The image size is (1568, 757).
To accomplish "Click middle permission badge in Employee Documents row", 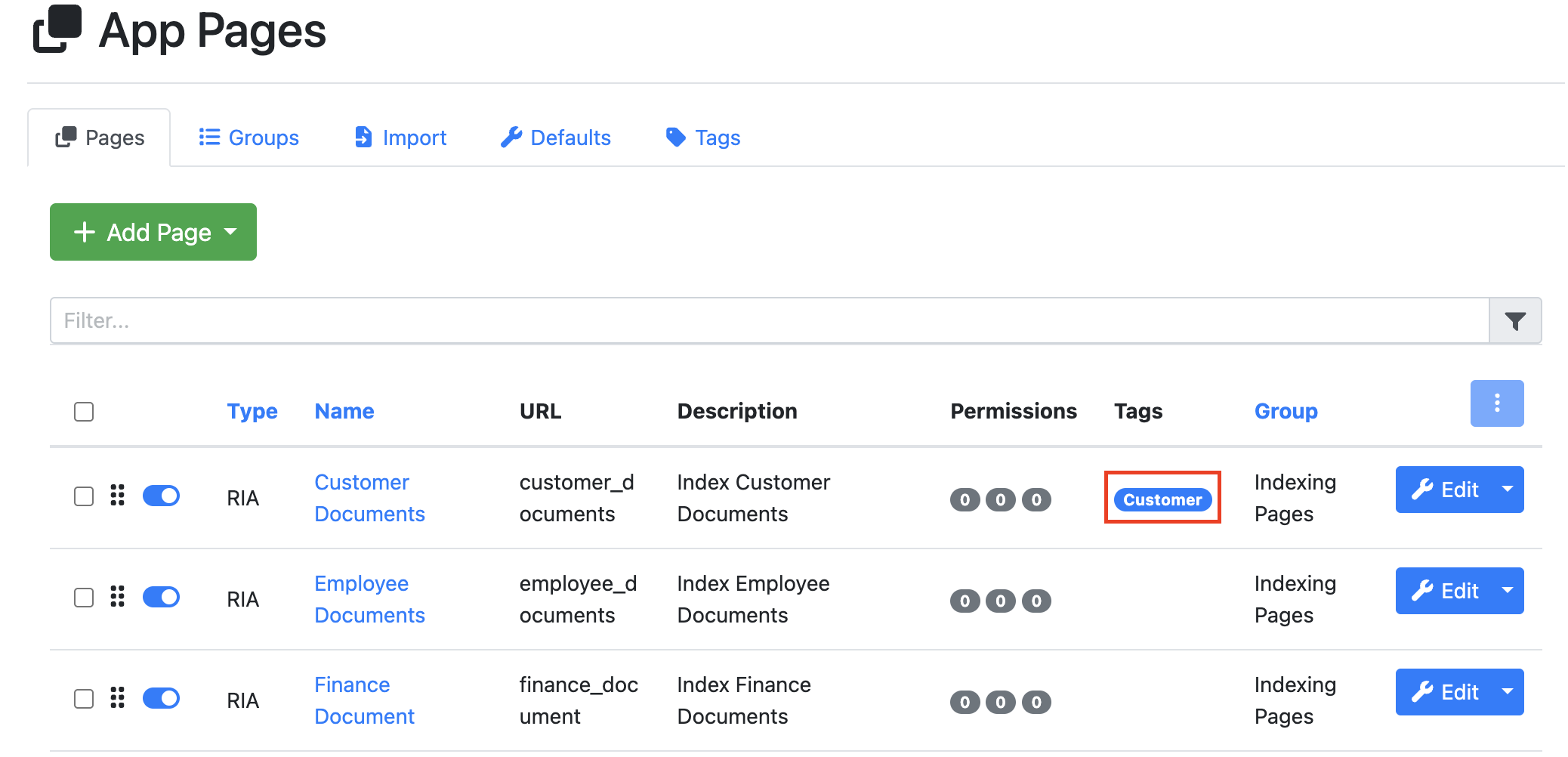I will [1000, 601].
